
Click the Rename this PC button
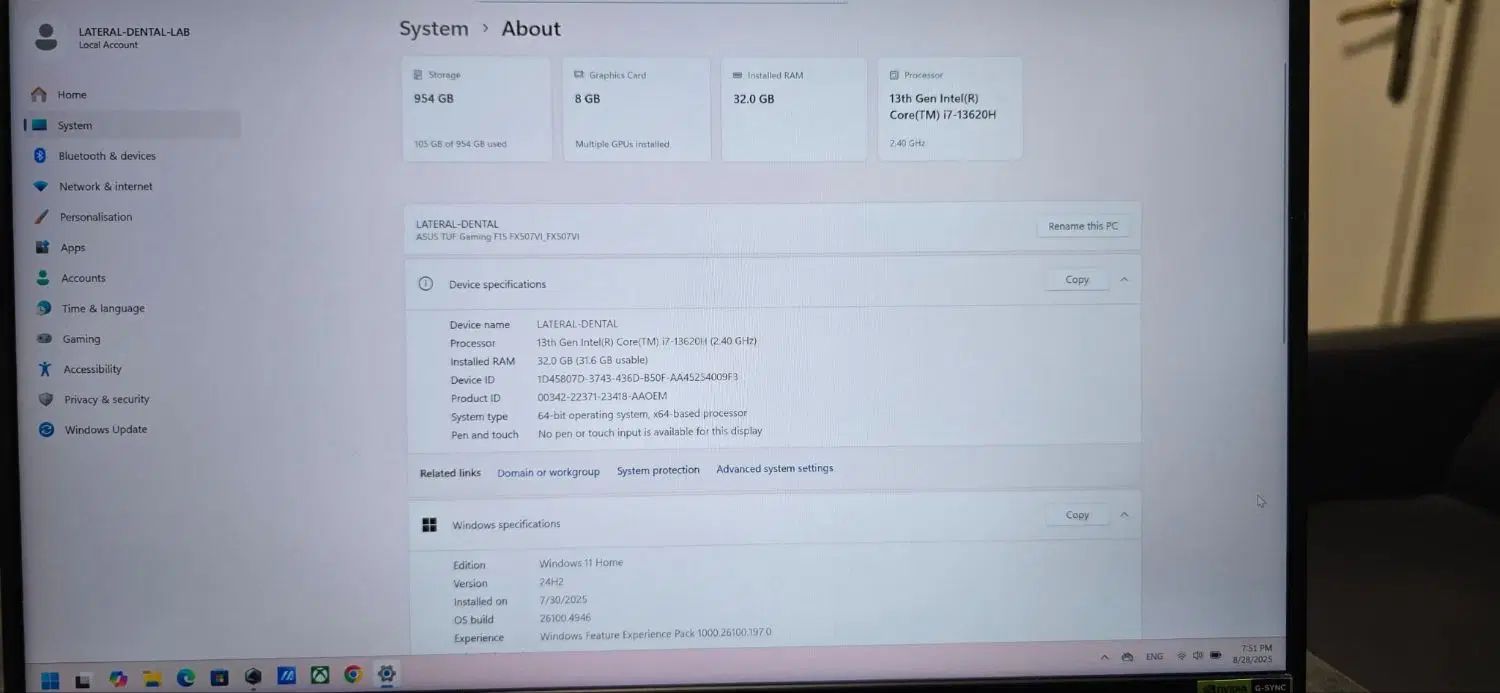pyautogui.click(x=1083, y=226)
